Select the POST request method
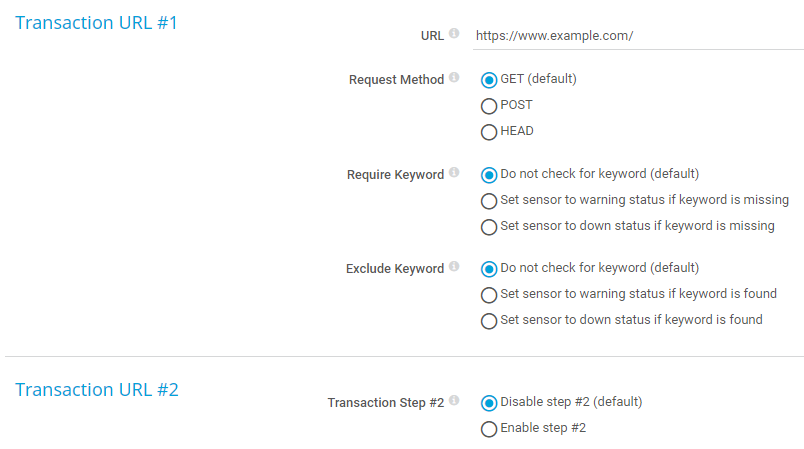This screenshot has width=804, height=449. tap(489, 106)
